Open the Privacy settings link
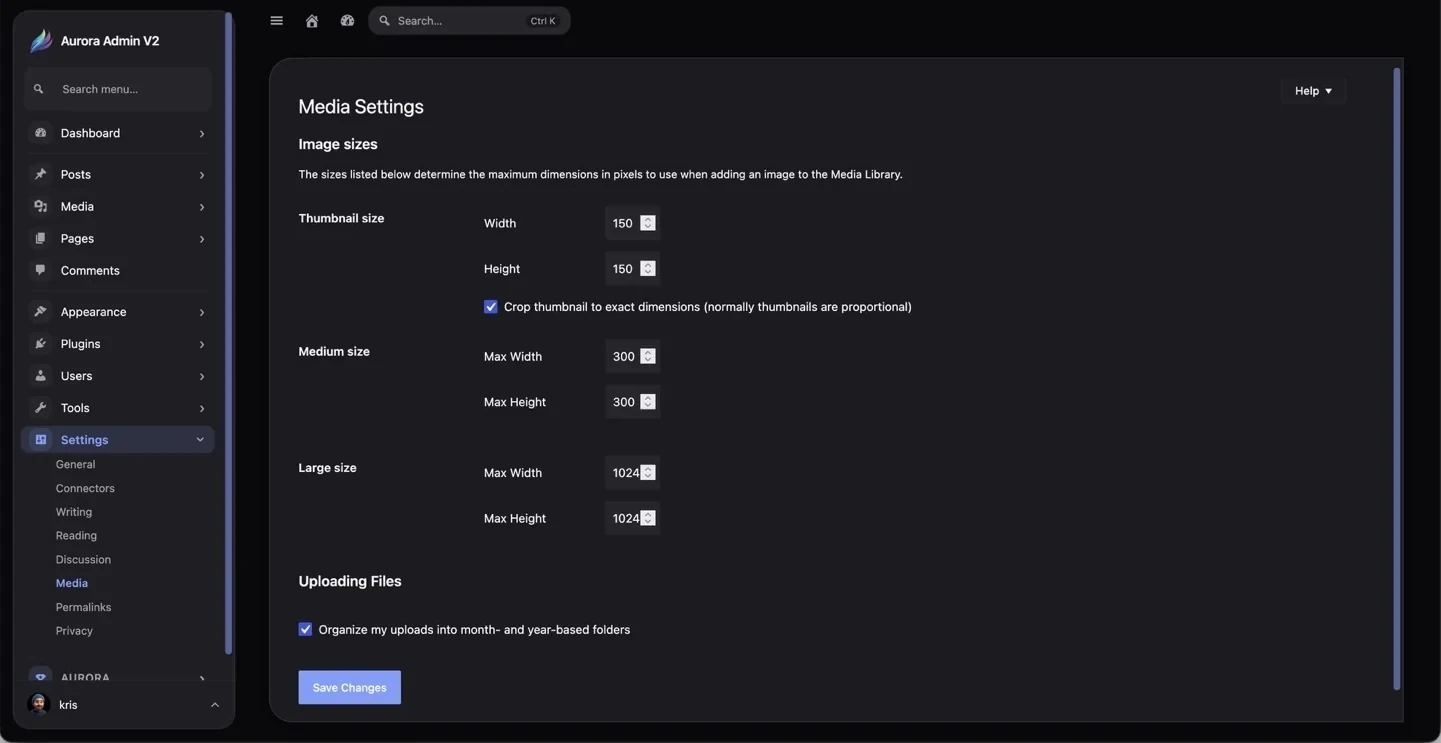This screenshot has height=743, width=1441. (74, 631)
